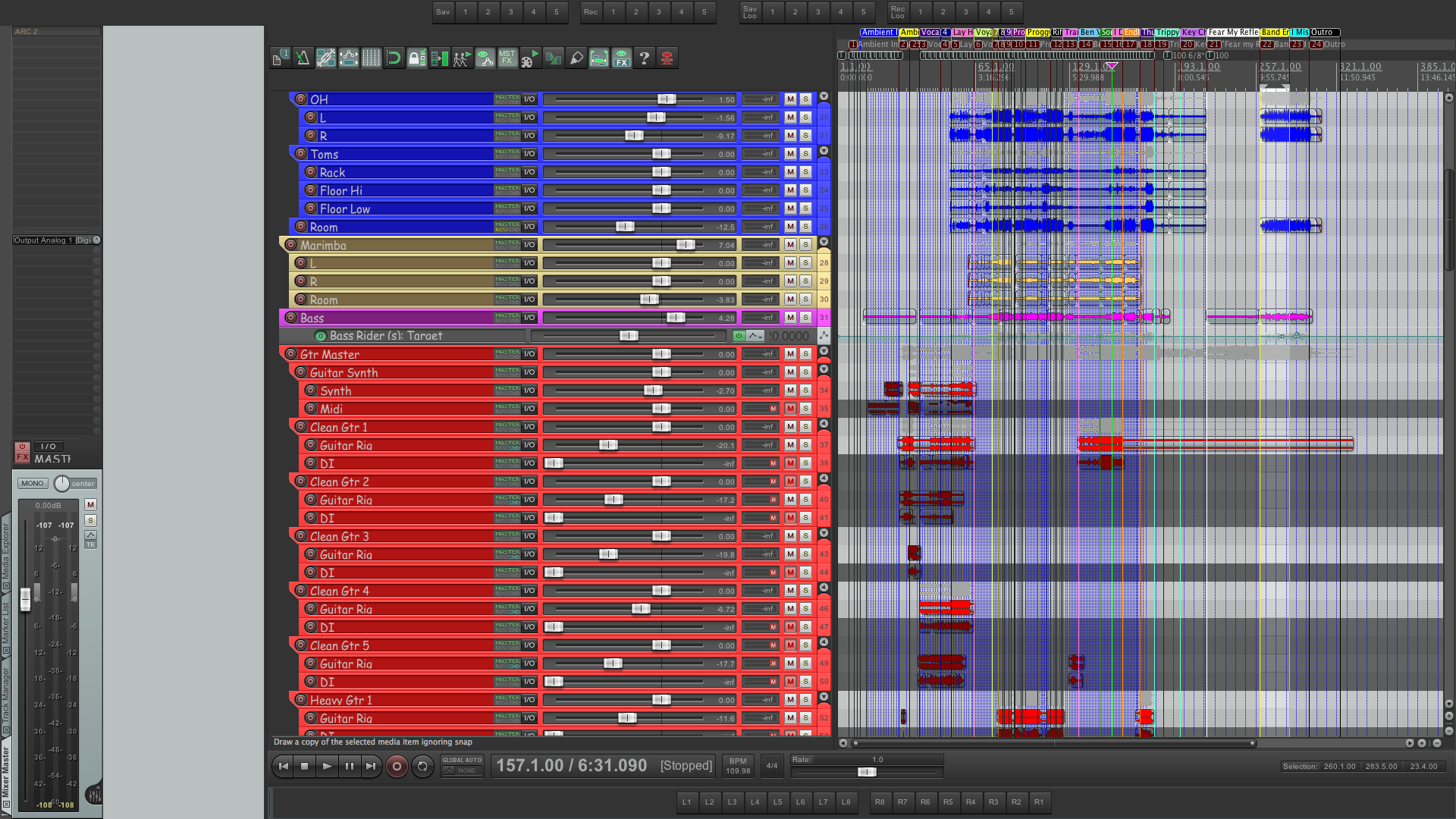Collapse the Toms folder track

tap(824, 152)
